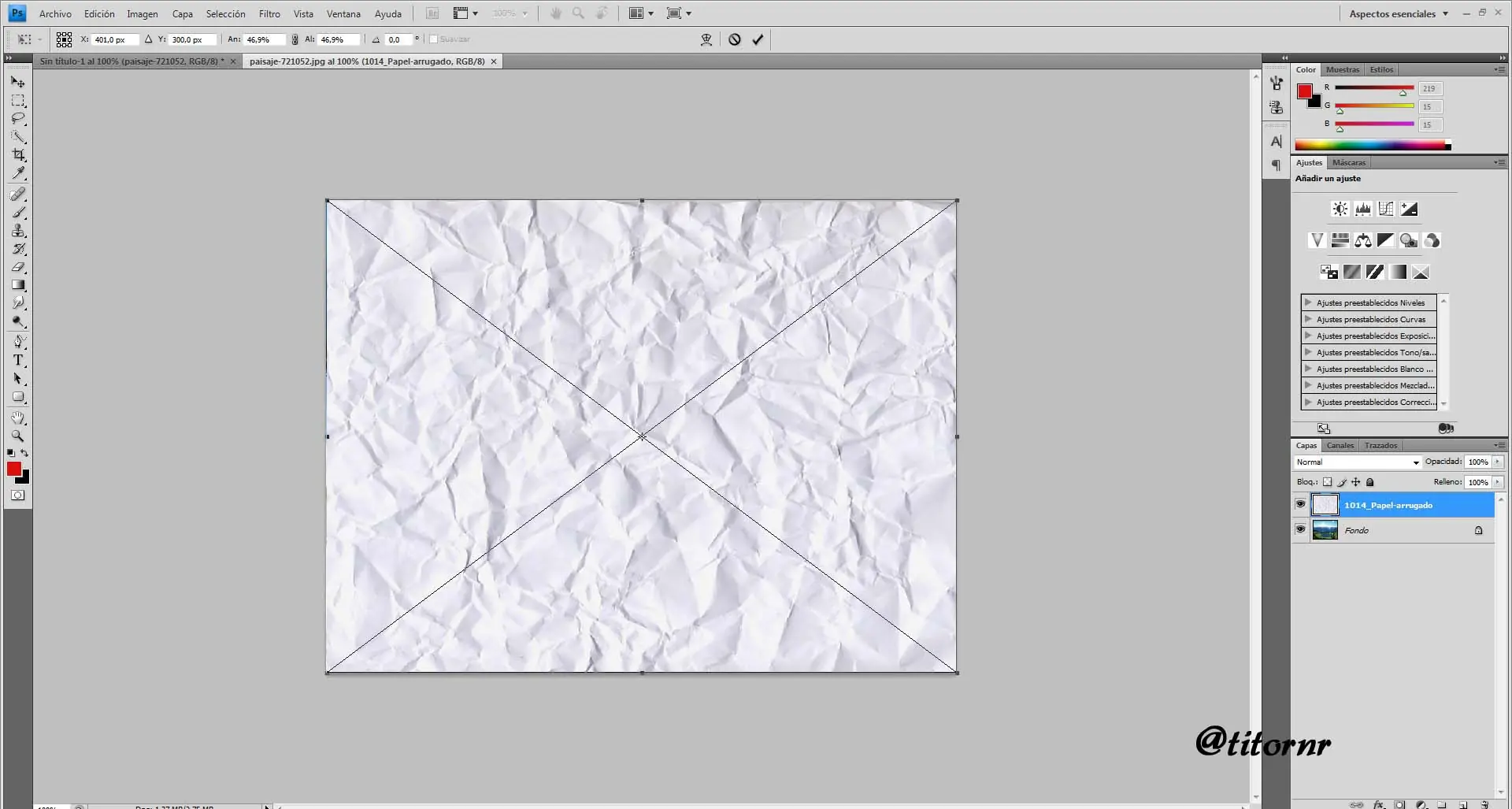Switch to the Canales tab
This screenshot has width=1512, height=809.
[x=1340, y=446]
